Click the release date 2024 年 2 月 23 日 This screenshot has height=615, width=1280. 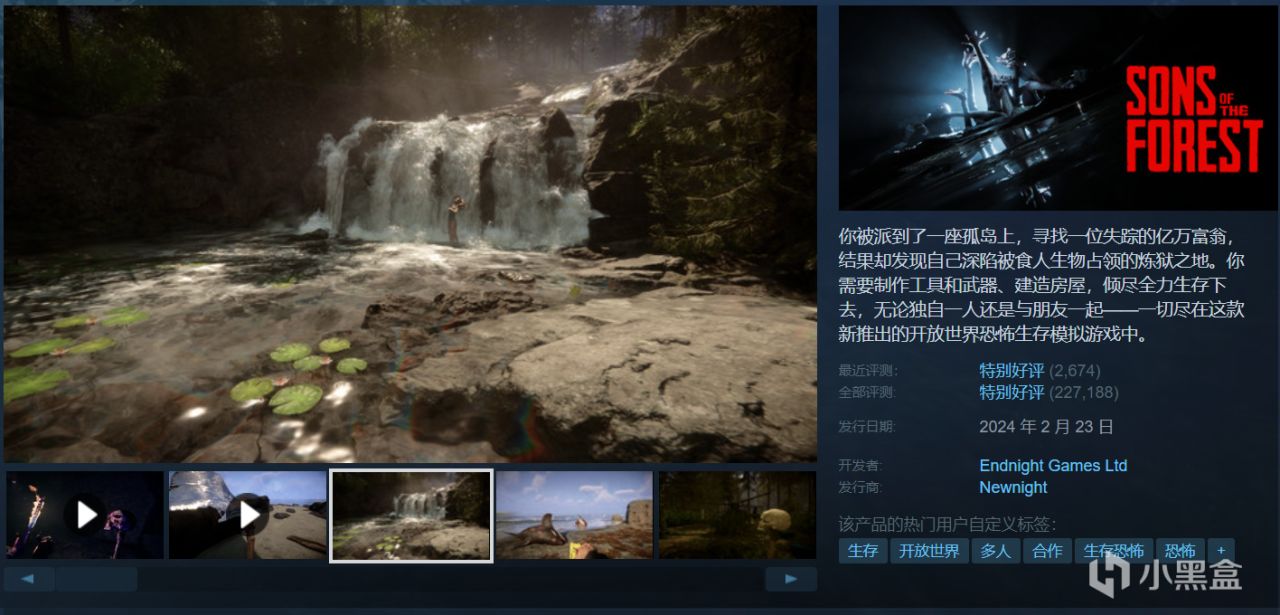(x=1046, y=426)
